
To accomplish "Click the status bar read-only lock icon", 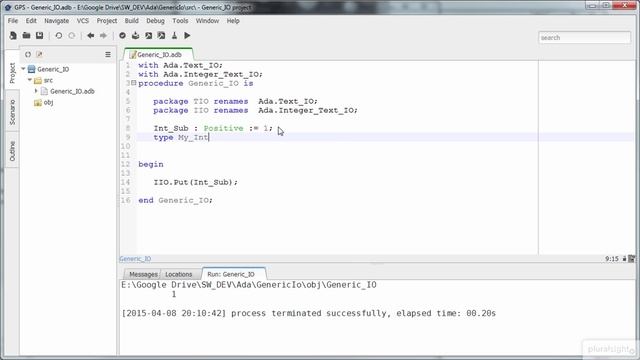I will [x=624, y=259].
